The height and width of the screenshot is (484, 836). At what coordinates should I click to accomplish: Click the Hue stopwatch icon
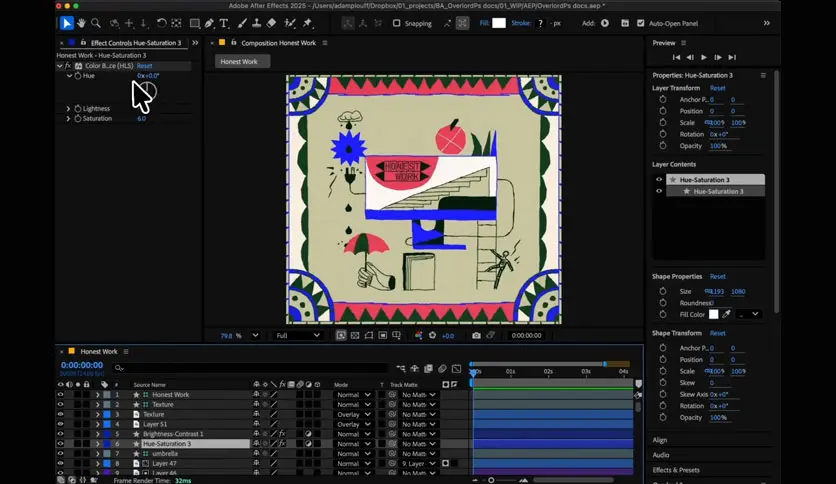[x=78, y=76]
